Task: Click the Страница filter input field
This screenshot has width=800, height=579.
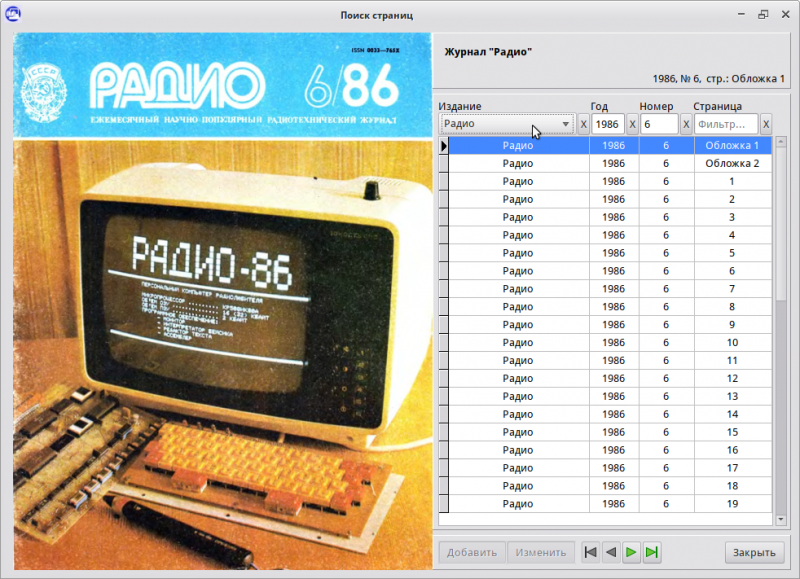Action: point(726,124)
